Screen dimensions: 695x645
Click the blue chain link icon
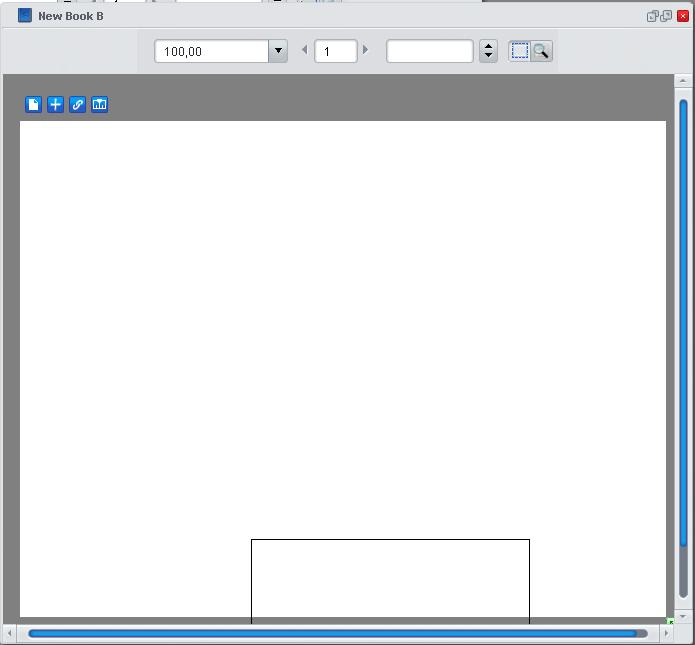coord(78,105)
